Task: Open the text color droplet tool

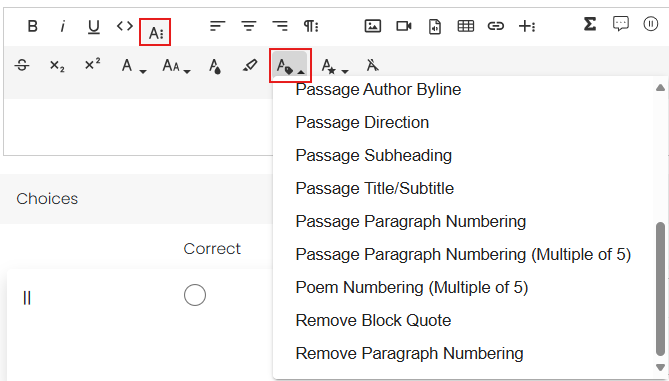Action: click(215, 66)
